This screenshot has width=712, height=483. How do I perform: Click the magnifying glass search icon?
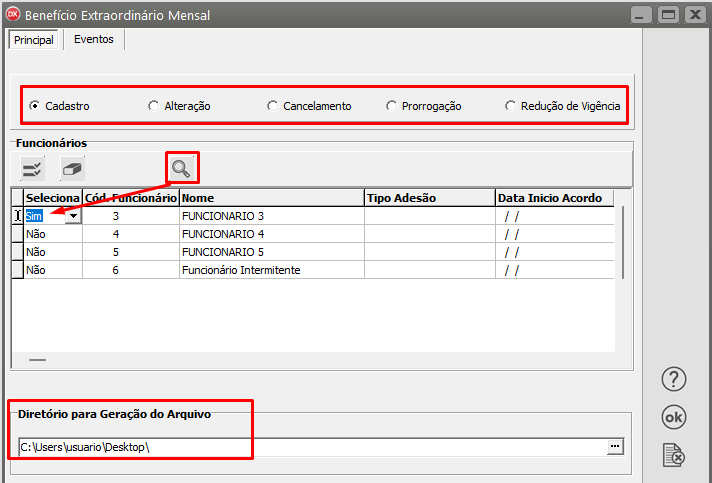[x=181, y=168]
